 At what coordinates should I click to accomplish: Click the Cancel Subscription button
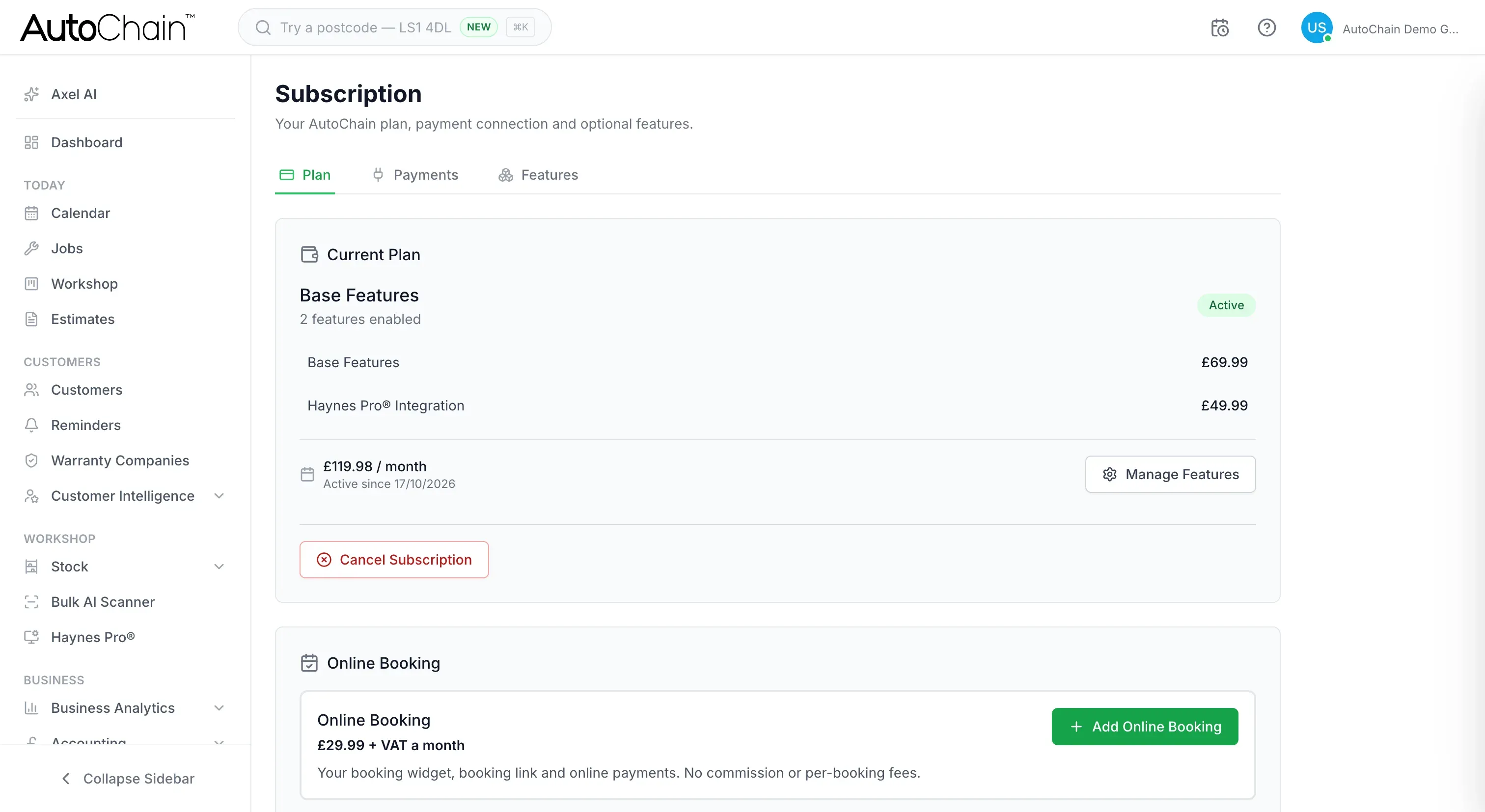point(394,560)
